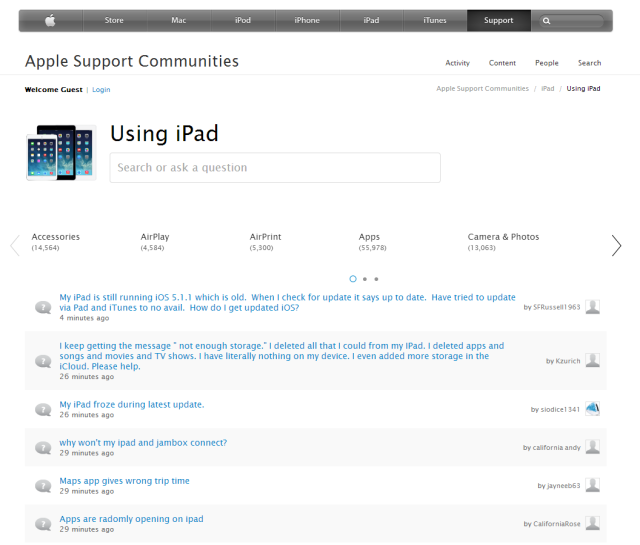Switch to the Activity tab
Image resolution: width=640 pixels, height=545 pixels.
(x=458, y=63)
